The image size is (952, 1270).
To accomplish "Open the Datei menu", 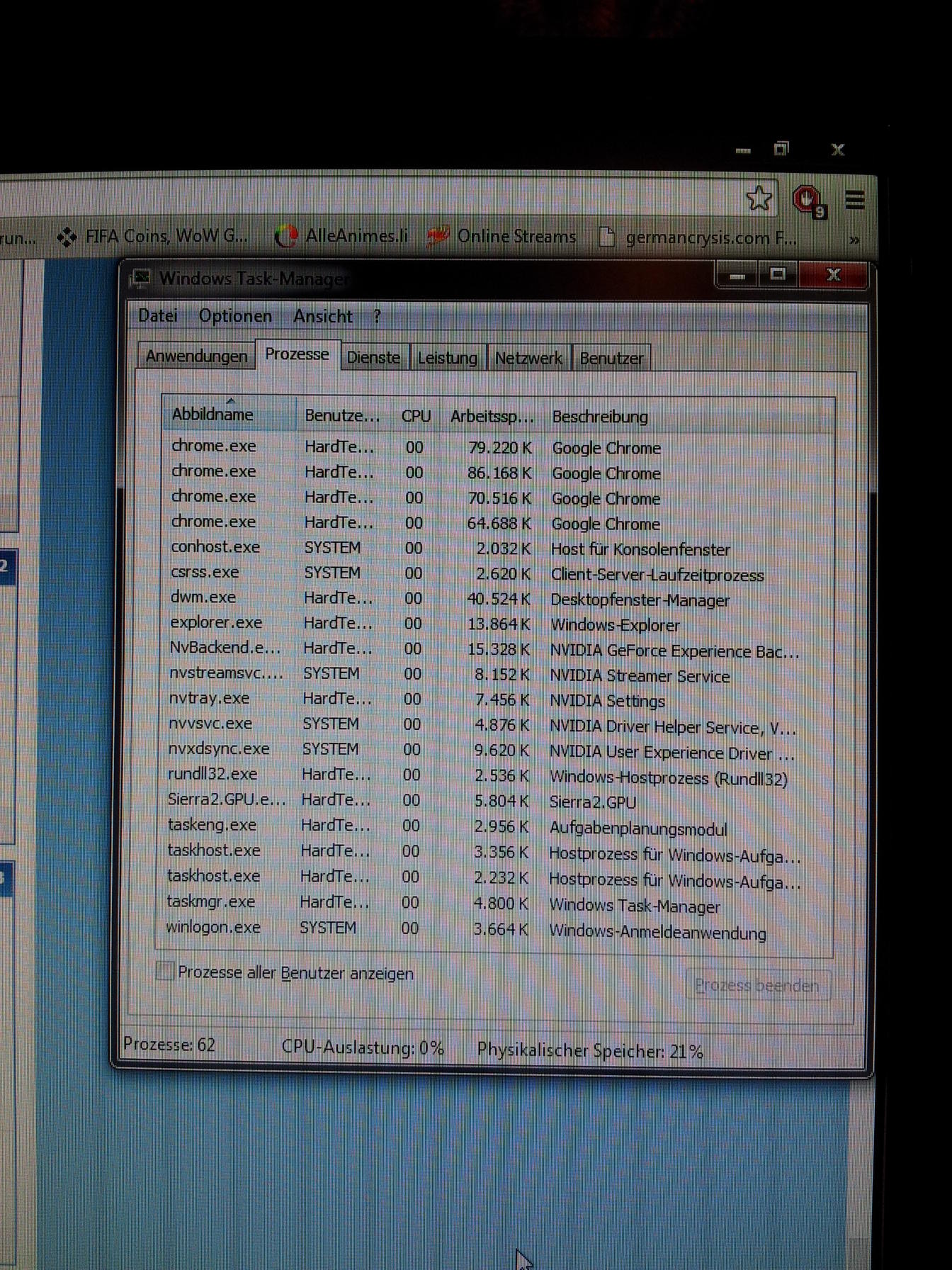I will [158, 315].
